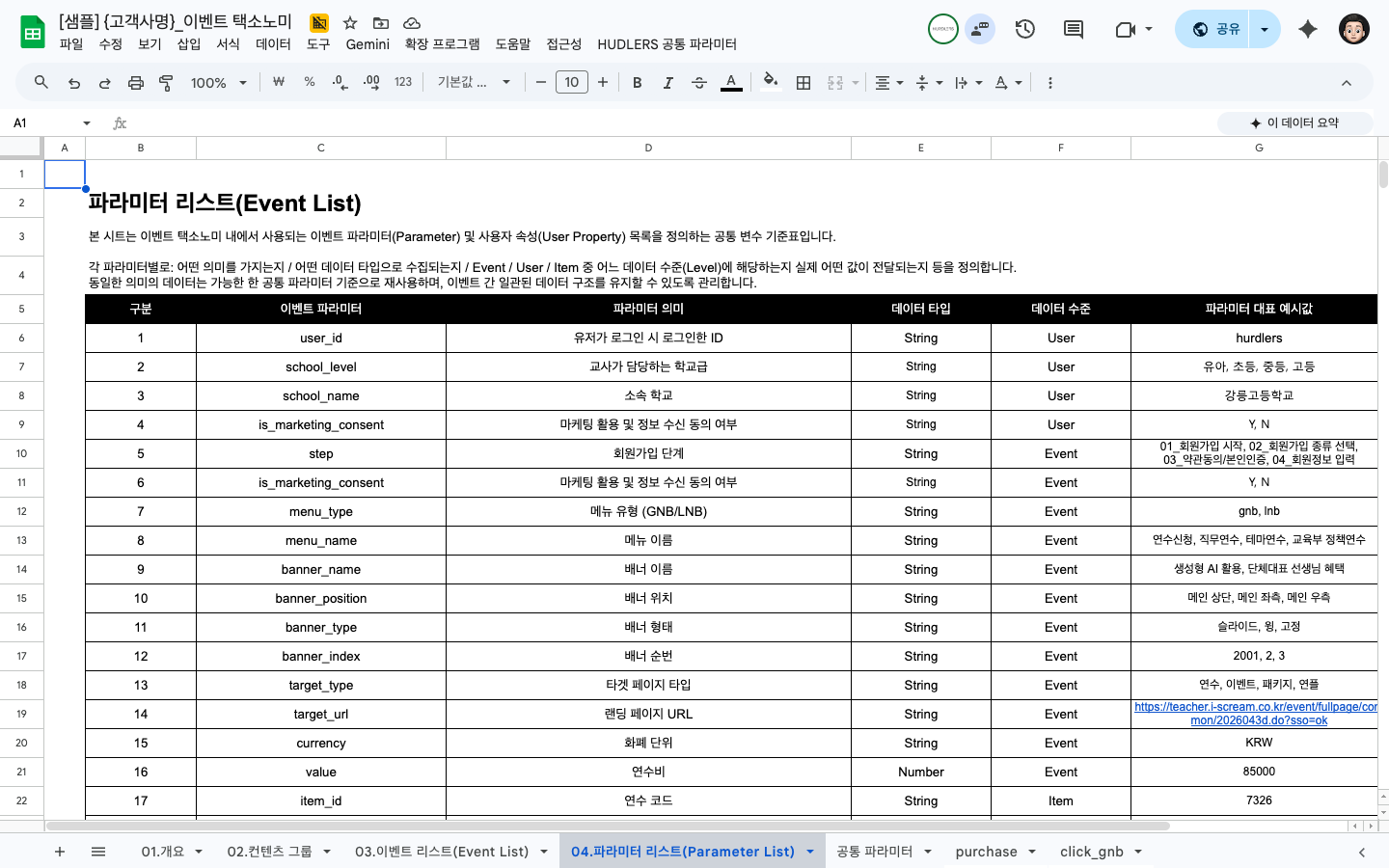Viewport: 1389px width, 868px height.
Task: Click the move to folder icon
Action: point(381,22)
